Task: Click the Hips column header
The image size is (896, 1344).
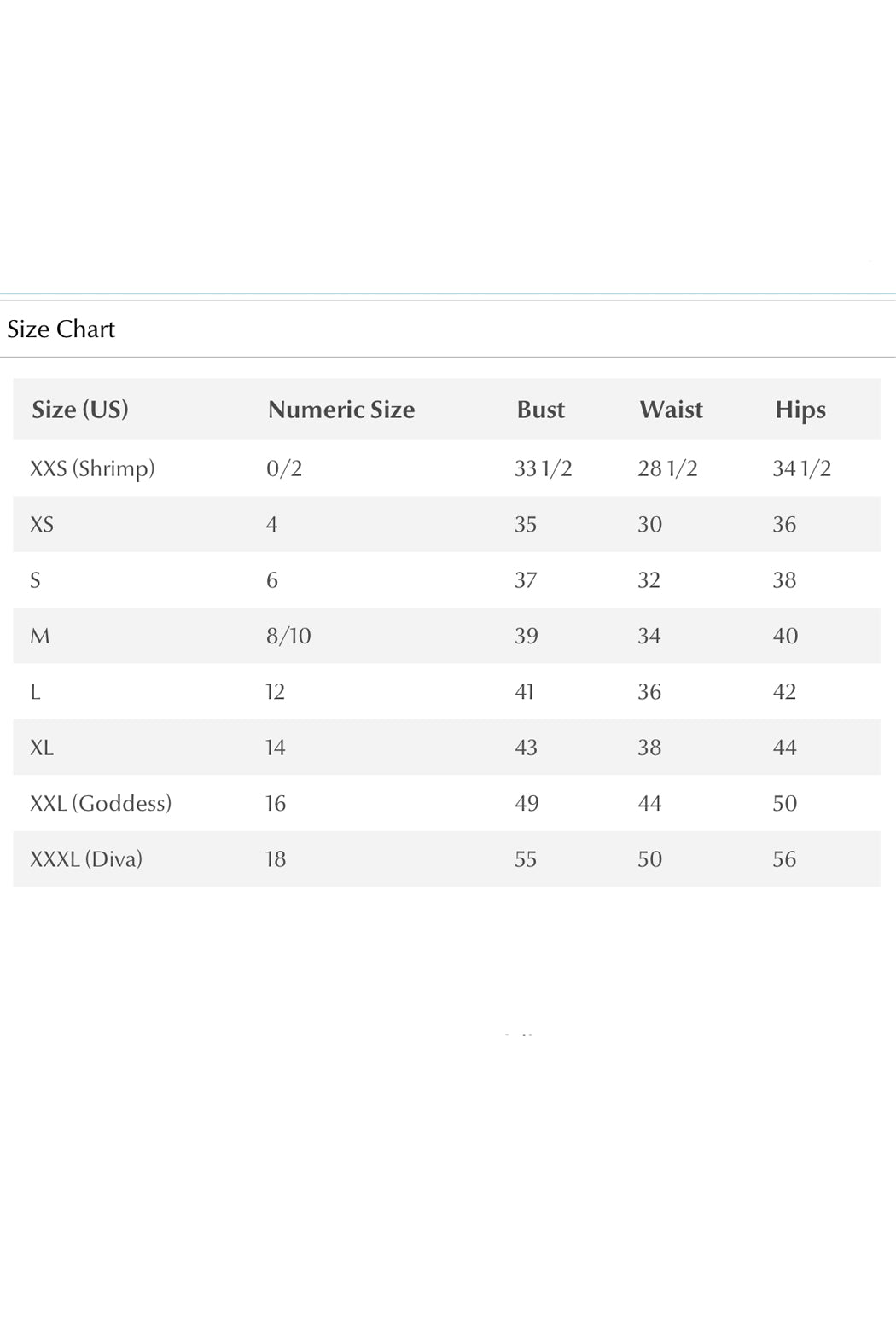Action: pyautogui.click(x=800, y=410)
